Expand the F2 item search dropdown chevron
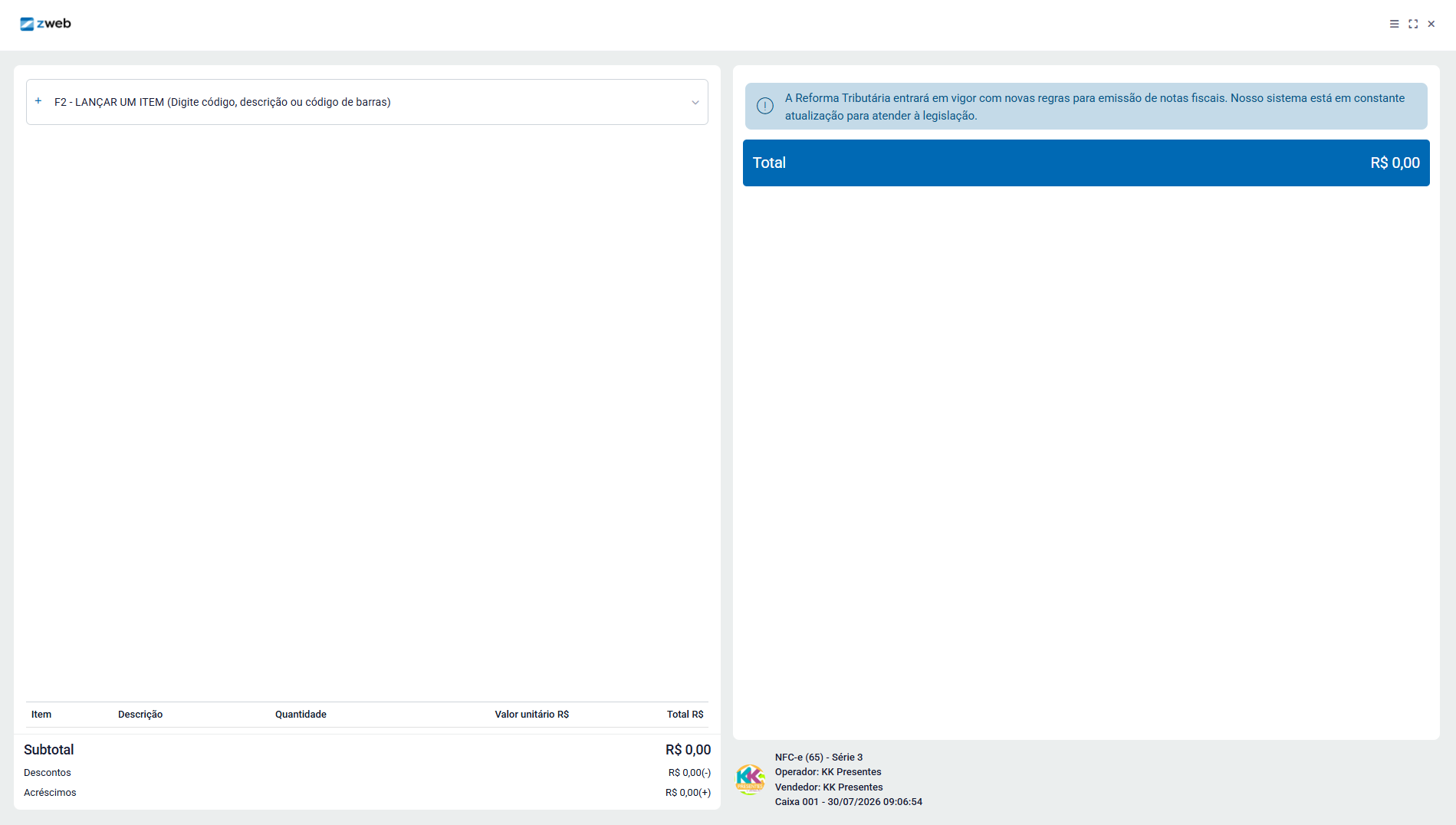1456x825 pixels. tap(695, 103)
